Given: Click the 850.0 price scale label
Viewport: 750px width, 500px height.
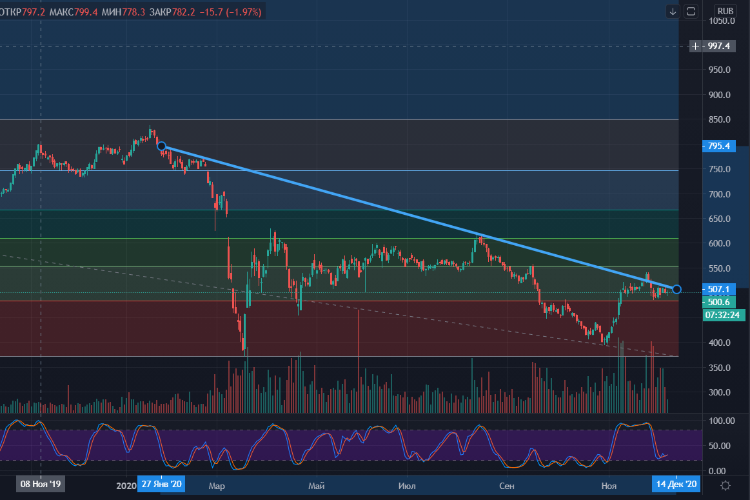Looking at the screenshot, I should (x=720, y=120).
